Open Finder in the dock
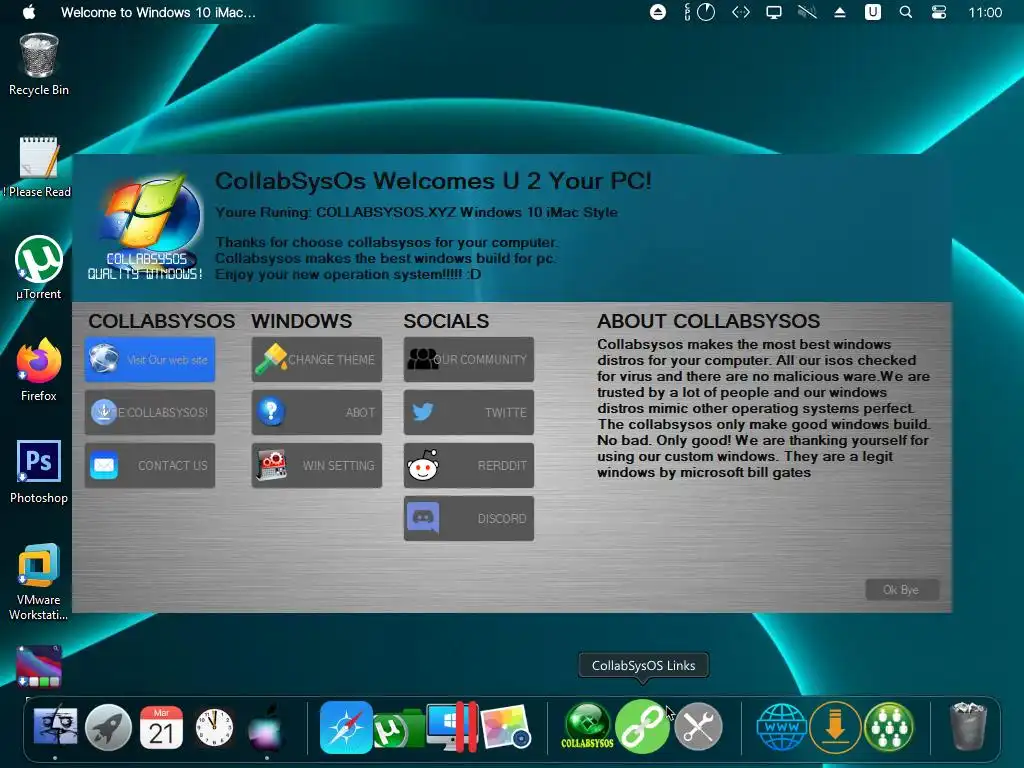 point(56,727)
